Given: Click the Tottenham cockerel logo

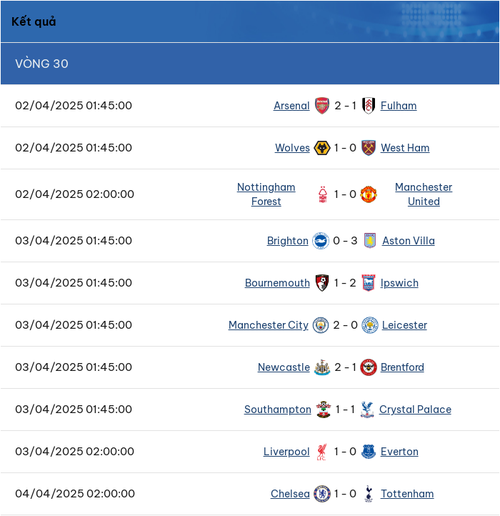Looking at the screenshot, I should tap(368, 494).
